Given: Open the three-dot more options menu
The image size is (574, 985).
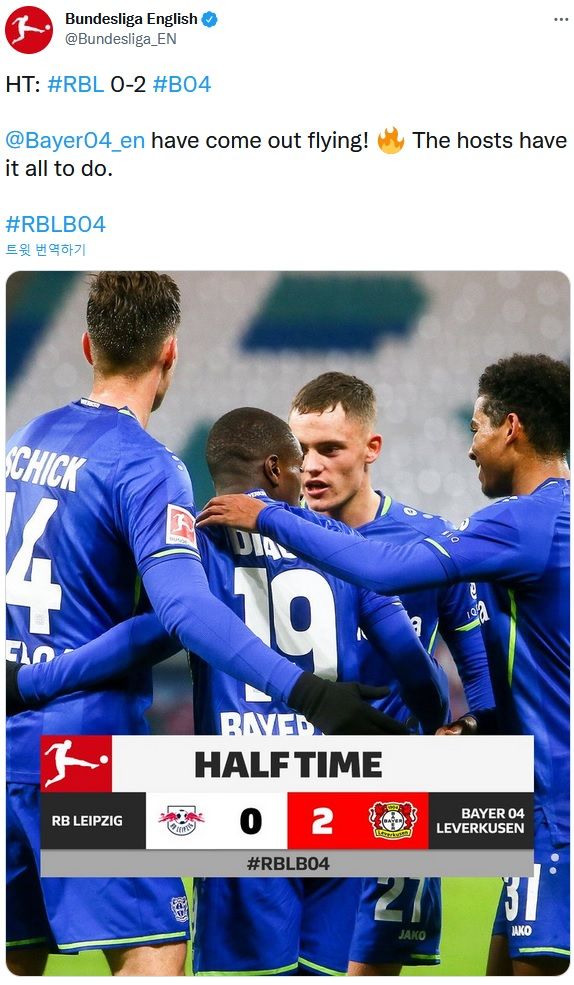Looking at the screenshot, I should pos(561,20).
